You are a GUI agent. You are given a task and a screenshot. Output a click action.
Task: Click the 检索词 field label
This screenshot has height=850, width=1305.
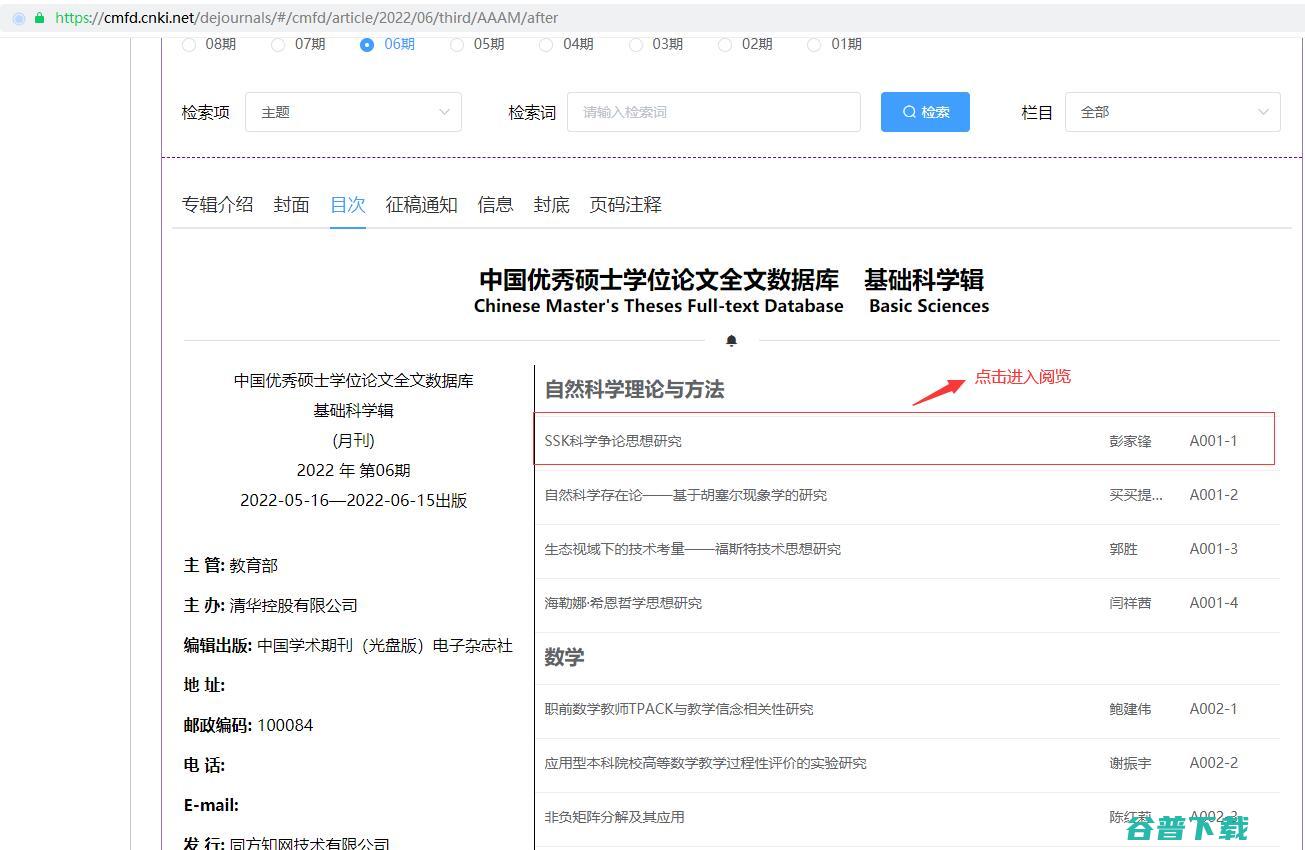(x=532, y=112)
